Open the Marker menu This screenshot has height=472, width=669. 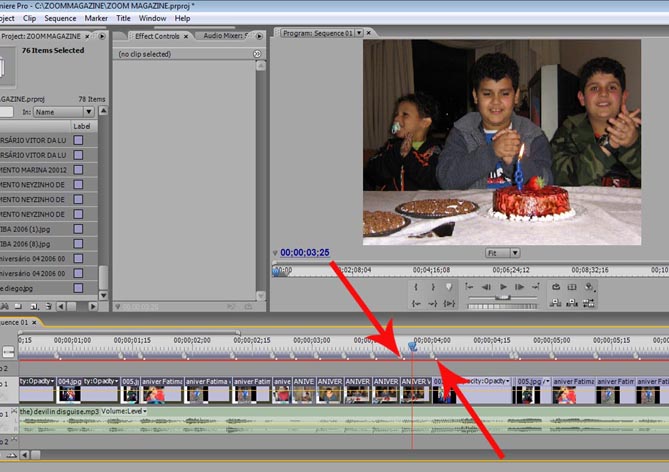coord(96,18)
